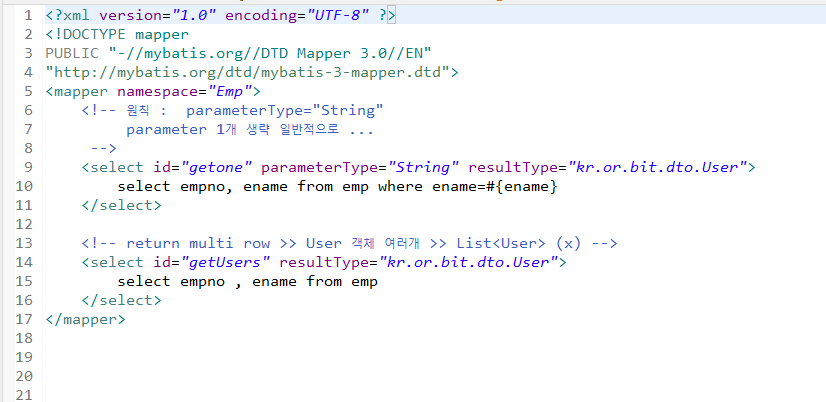The width and height of the screenshot is (826, 402).
Task: Click line number 20 in the gutter
Action: (x=25, y=376)
